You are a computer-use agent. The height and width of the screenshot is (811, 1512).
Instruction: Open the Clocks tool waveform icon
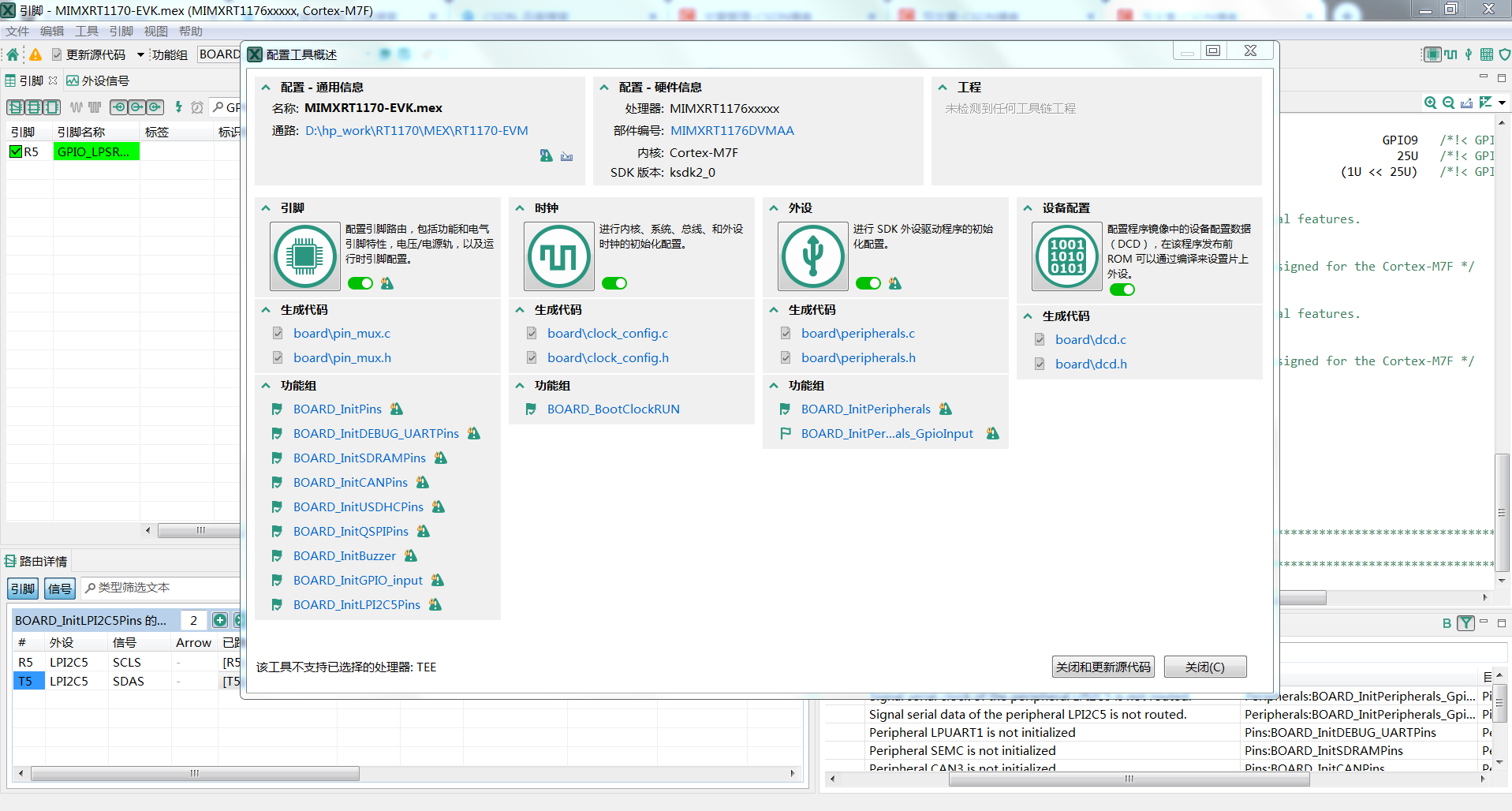point(559,256)
